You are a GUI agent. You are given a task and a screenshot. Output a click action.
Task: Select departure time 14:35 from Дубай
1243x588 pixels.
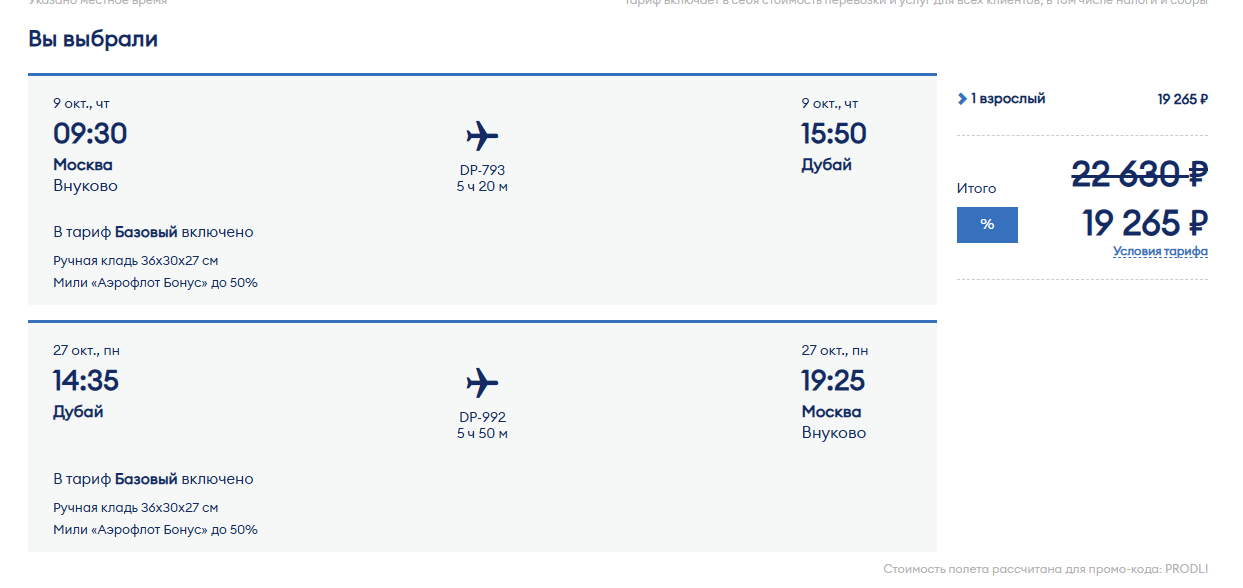point(86,381)
